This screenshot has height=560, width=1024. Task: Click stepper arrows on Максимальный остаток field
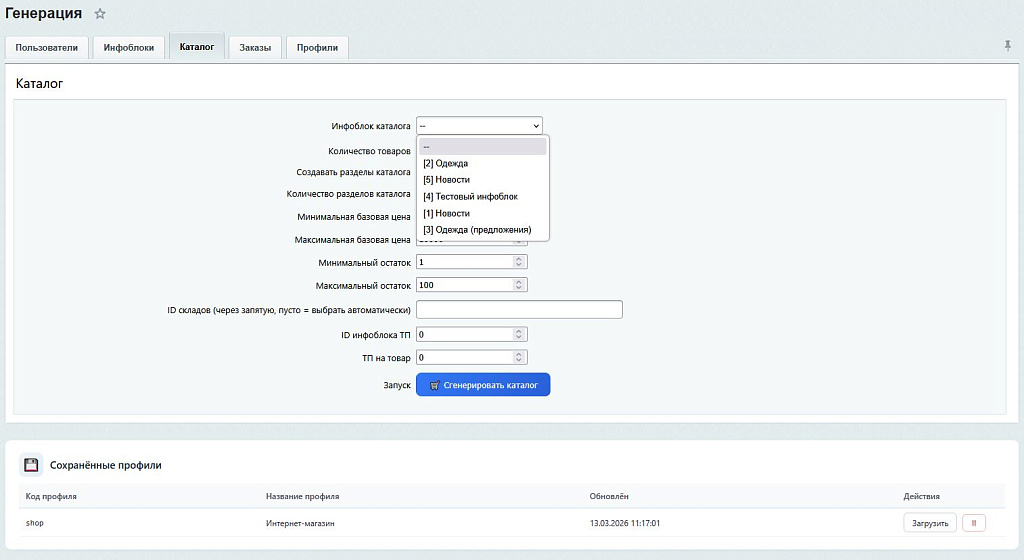519,285
